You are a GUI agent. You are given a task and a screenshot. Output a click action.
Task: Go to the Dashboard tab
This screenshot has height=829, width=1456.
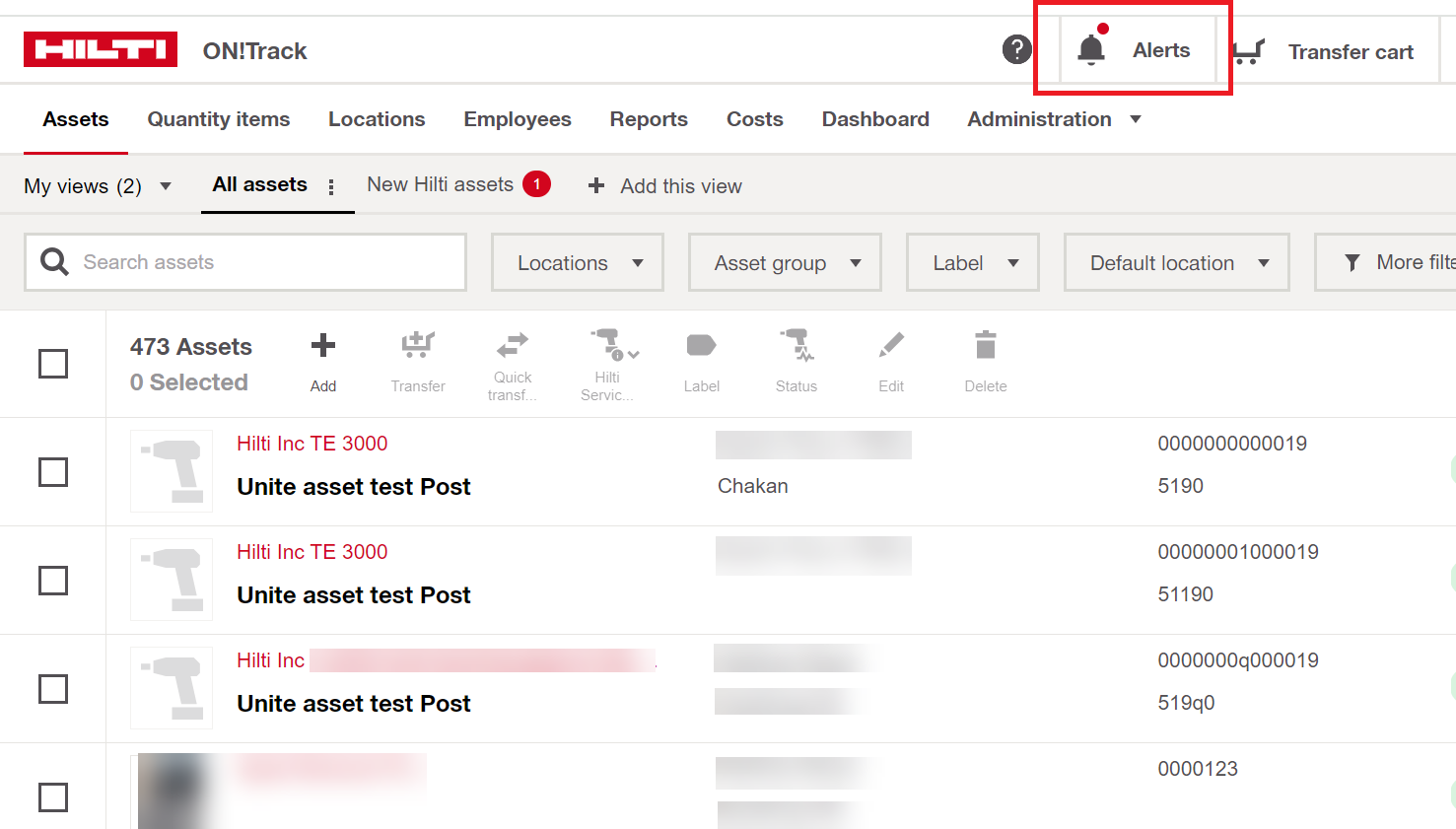(x=875, y=119)
